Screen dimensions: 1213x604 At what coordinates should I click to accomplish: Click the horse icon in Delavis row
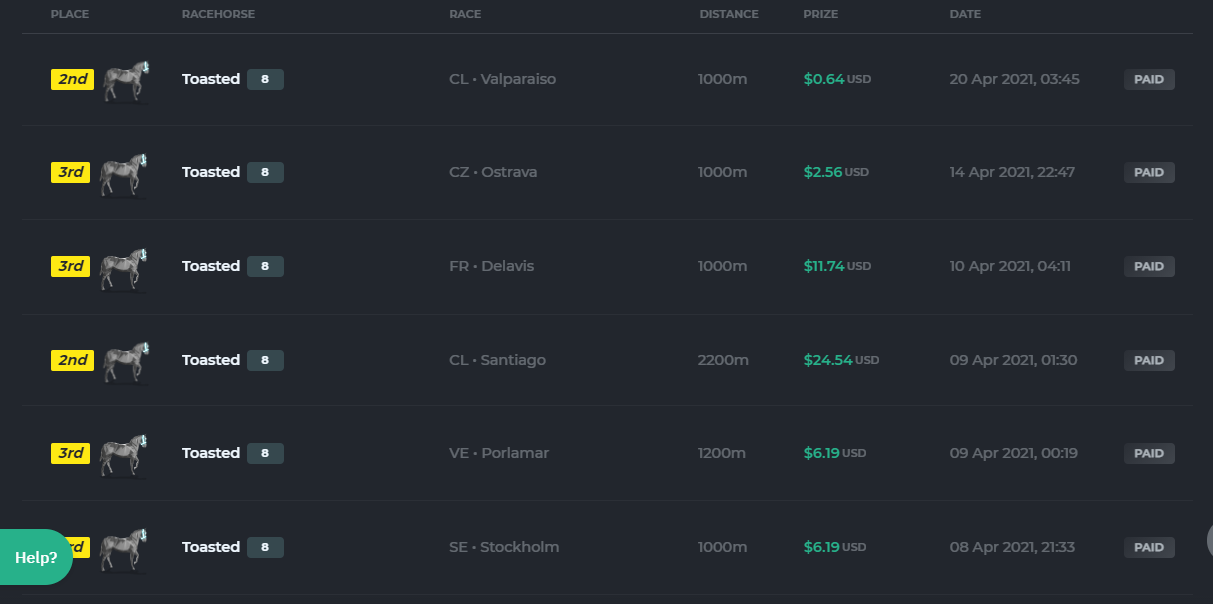click(125, 268)
